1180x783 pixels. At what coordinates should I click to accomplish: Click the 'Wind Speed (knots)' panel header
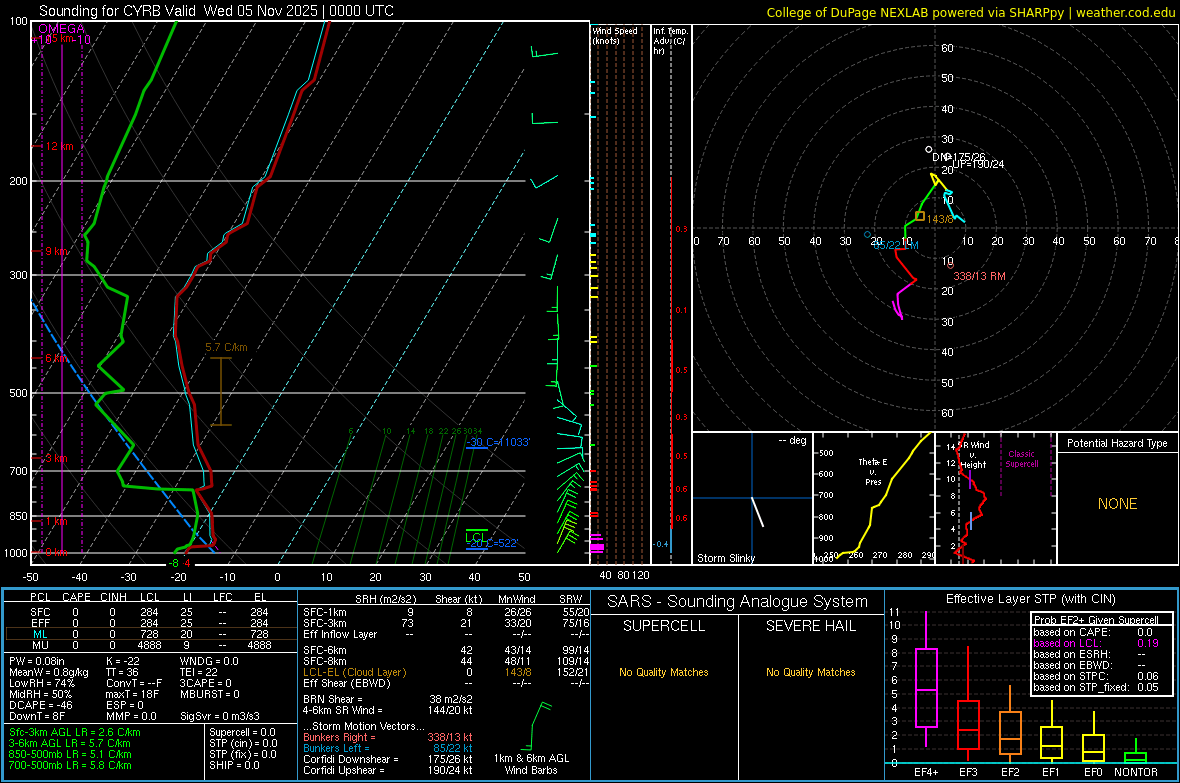point(615,35)
